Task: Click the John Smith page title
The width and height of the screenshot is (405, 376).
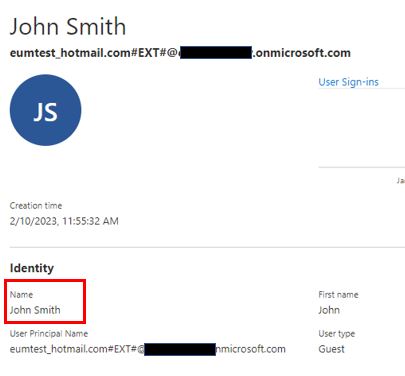Action: point(68,26)
